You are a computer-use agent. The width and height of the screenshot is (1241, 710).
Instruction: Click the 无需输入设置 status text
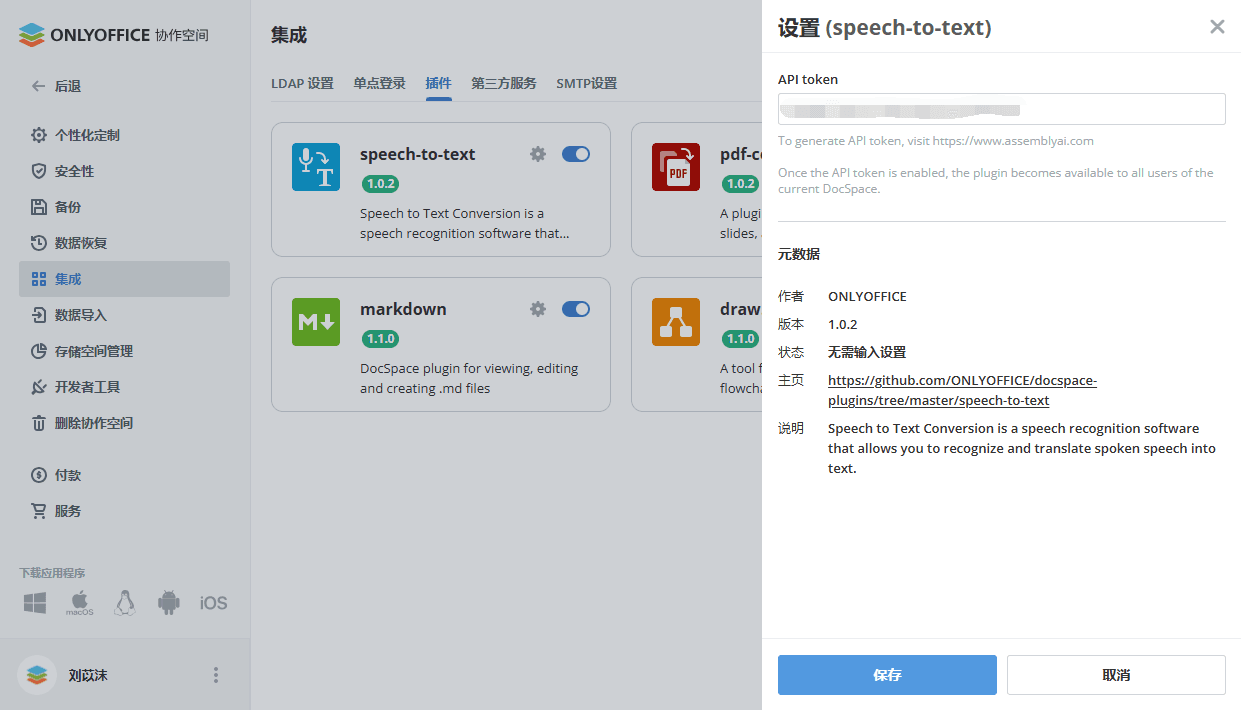click(867, 352)
